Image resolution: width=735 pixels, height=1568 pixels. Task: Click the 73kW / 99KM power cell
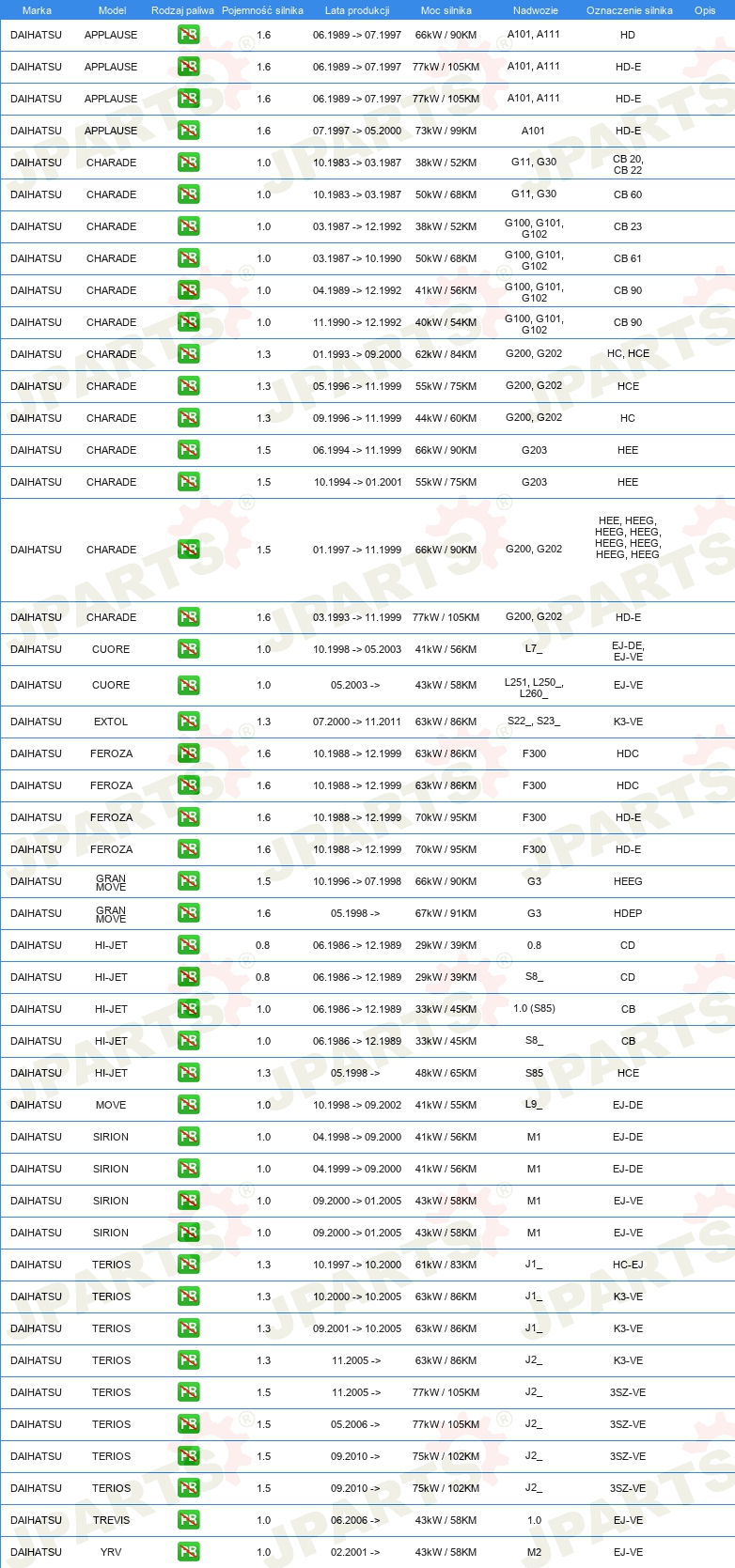[446, 131]
